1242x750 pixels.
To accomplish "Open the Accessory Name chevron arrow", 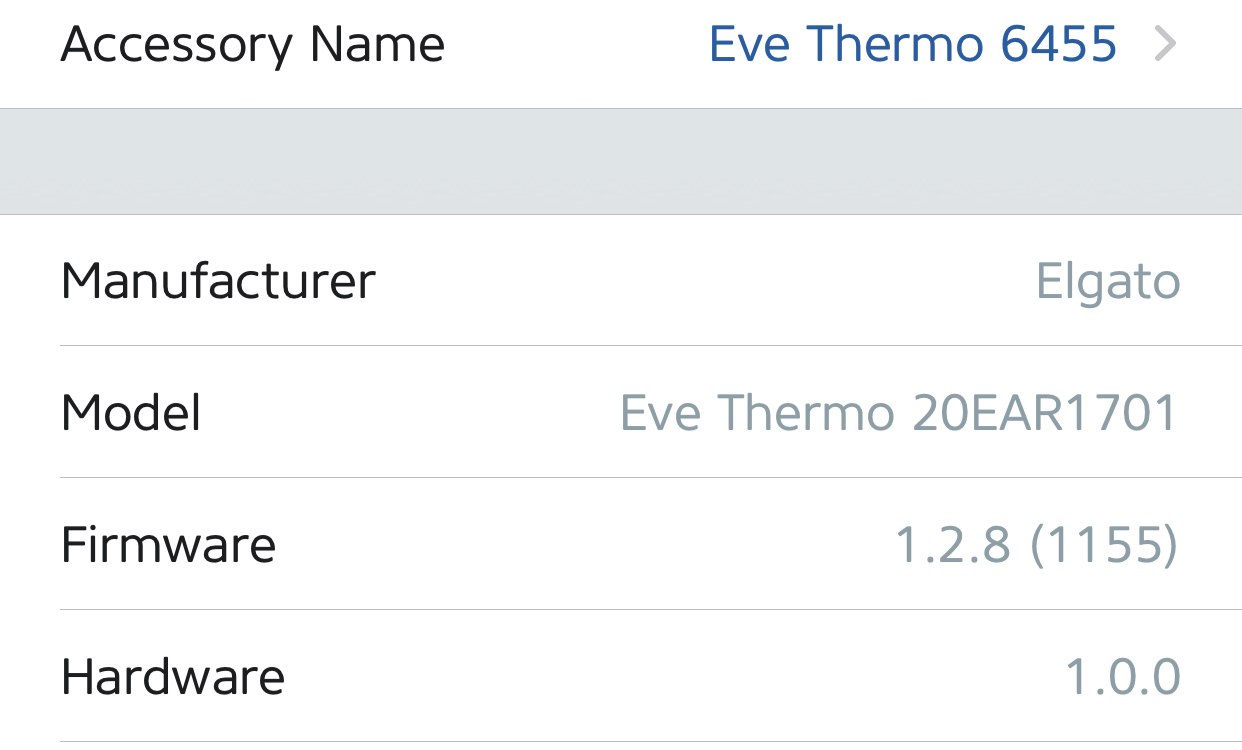I will [x=1165, y=45].
